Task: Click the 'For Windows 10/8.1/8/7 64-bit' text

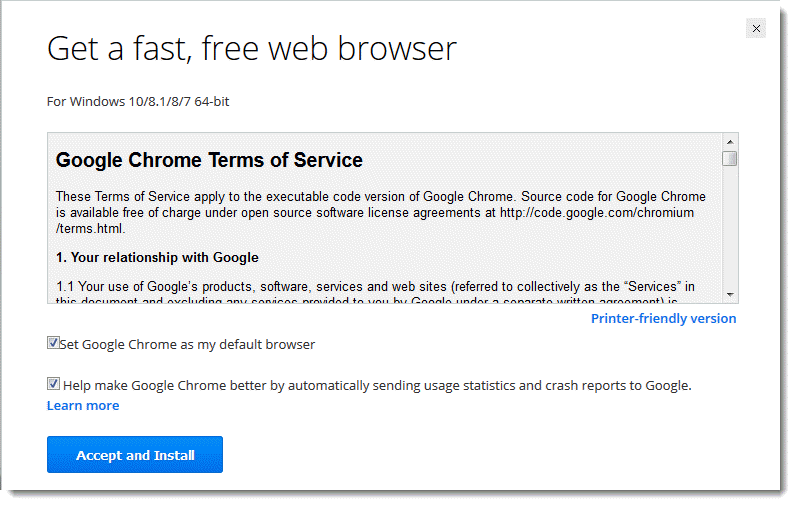Action: (x=138, y=101)
